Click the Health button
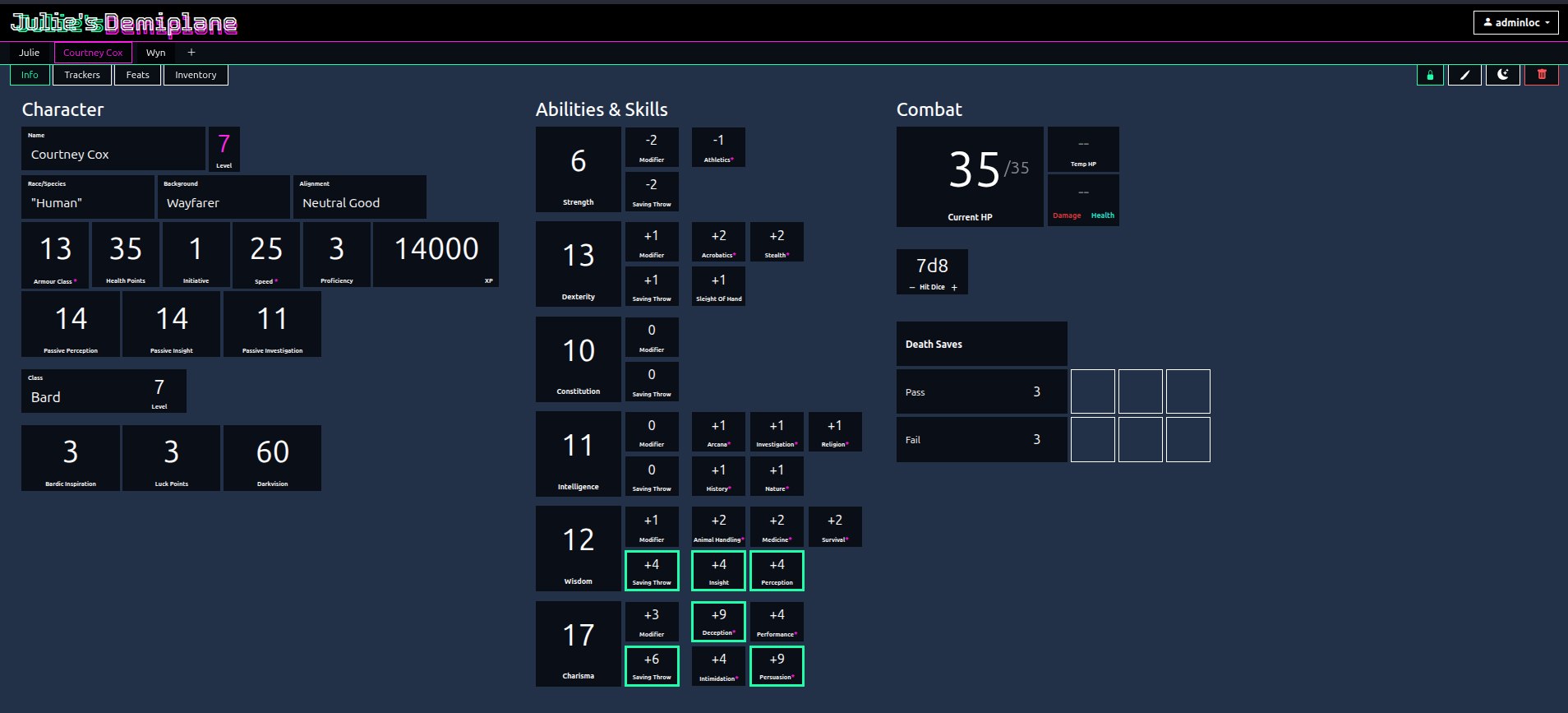Image resolution: width=1568 pixels, height=713 pixels. tap(1103, 215)
